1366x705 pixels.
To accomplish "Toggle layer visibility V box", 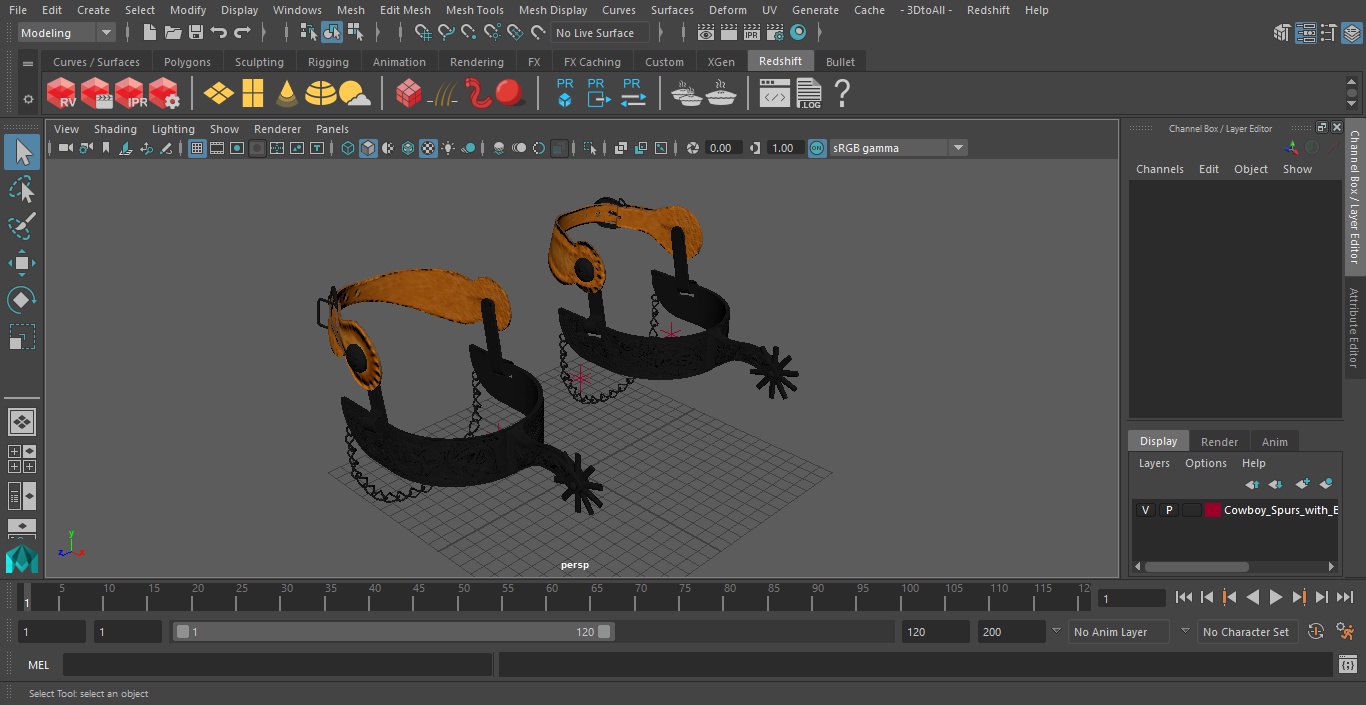I will tap(1145, 510).
